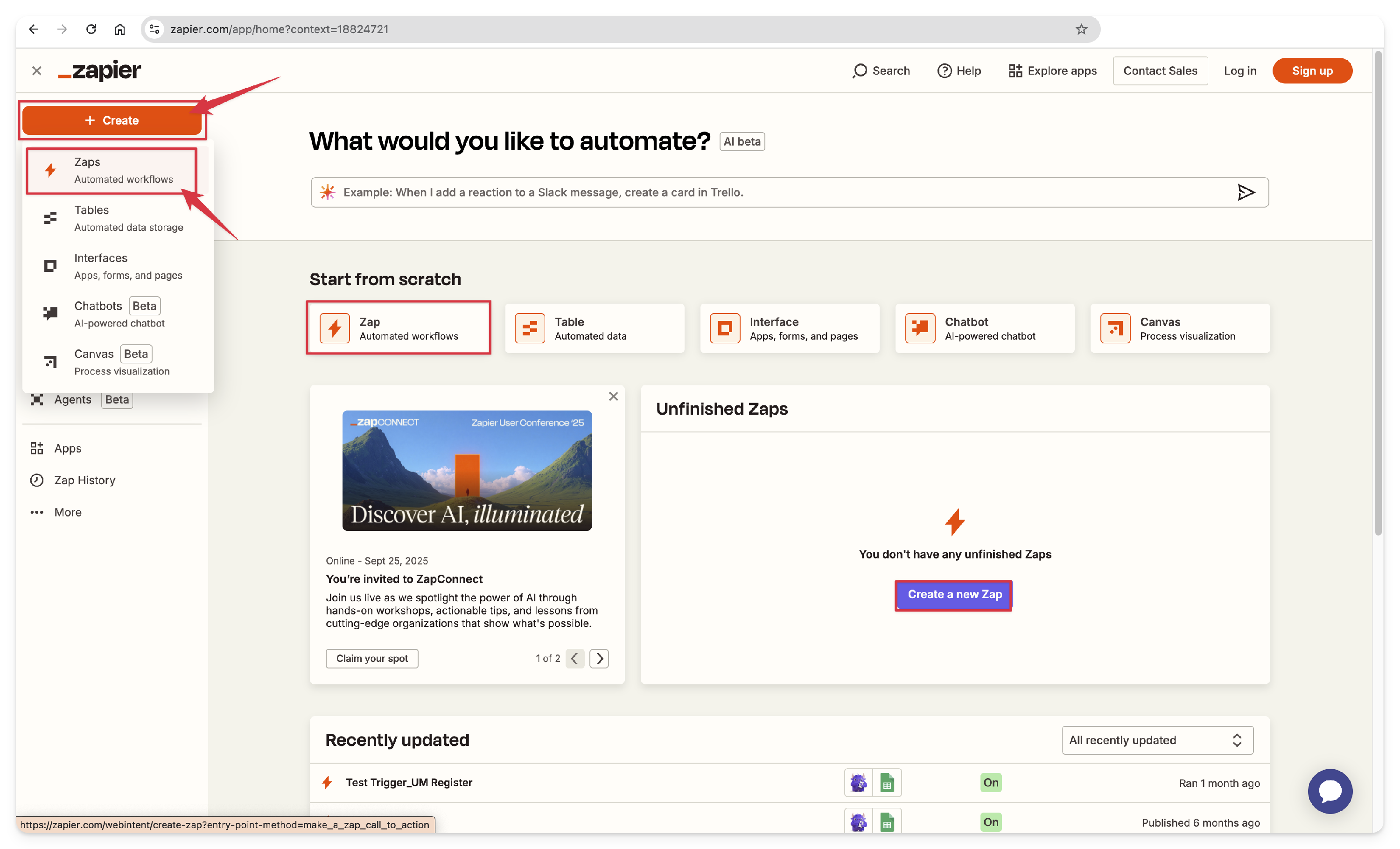
Task: Open the All recently updated dropdown
Action: pyautogui.click(x=1157, y=739)
